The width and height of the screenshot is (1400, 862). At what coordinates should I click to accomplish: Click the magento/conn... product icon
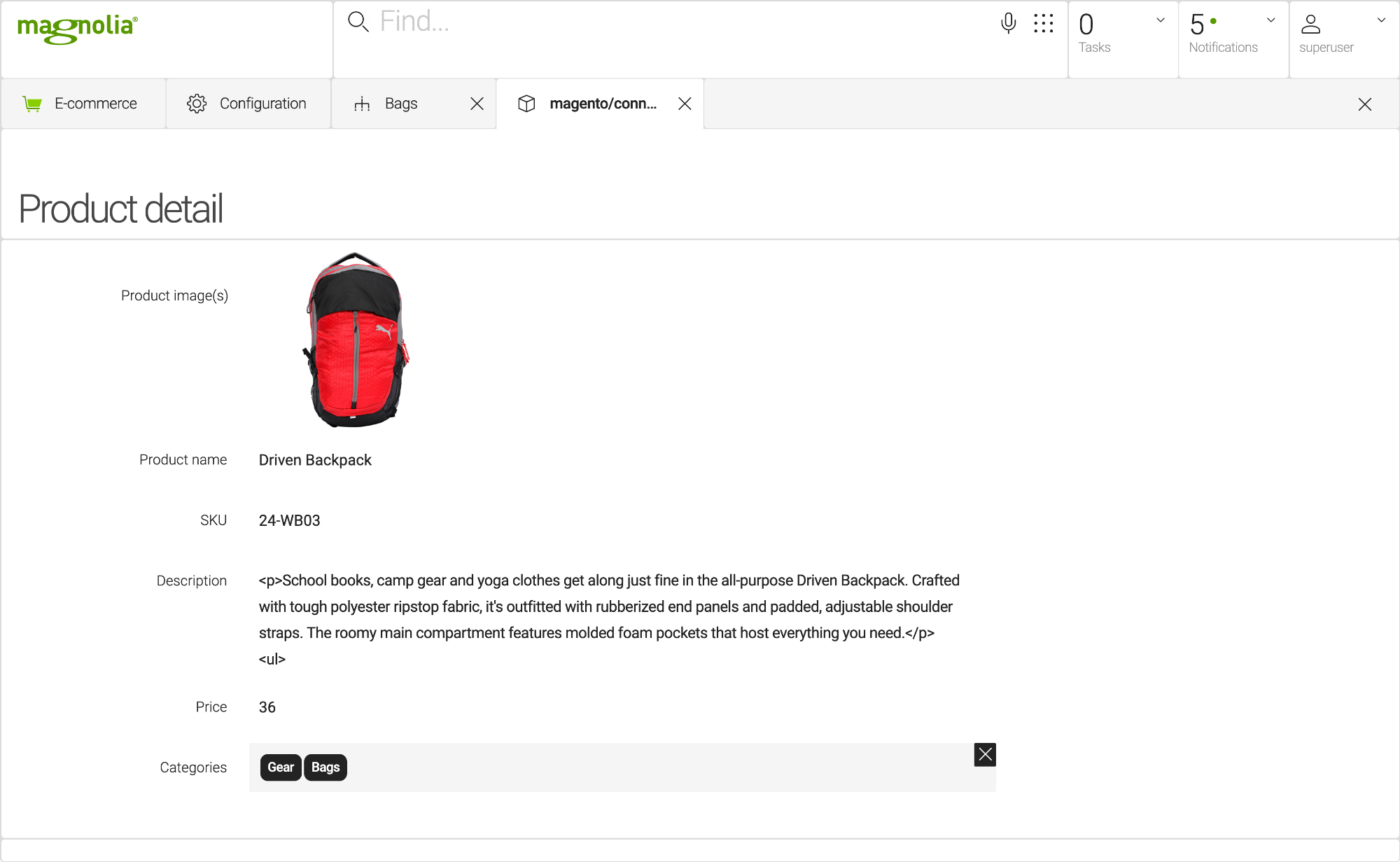[x=527, y=103]
